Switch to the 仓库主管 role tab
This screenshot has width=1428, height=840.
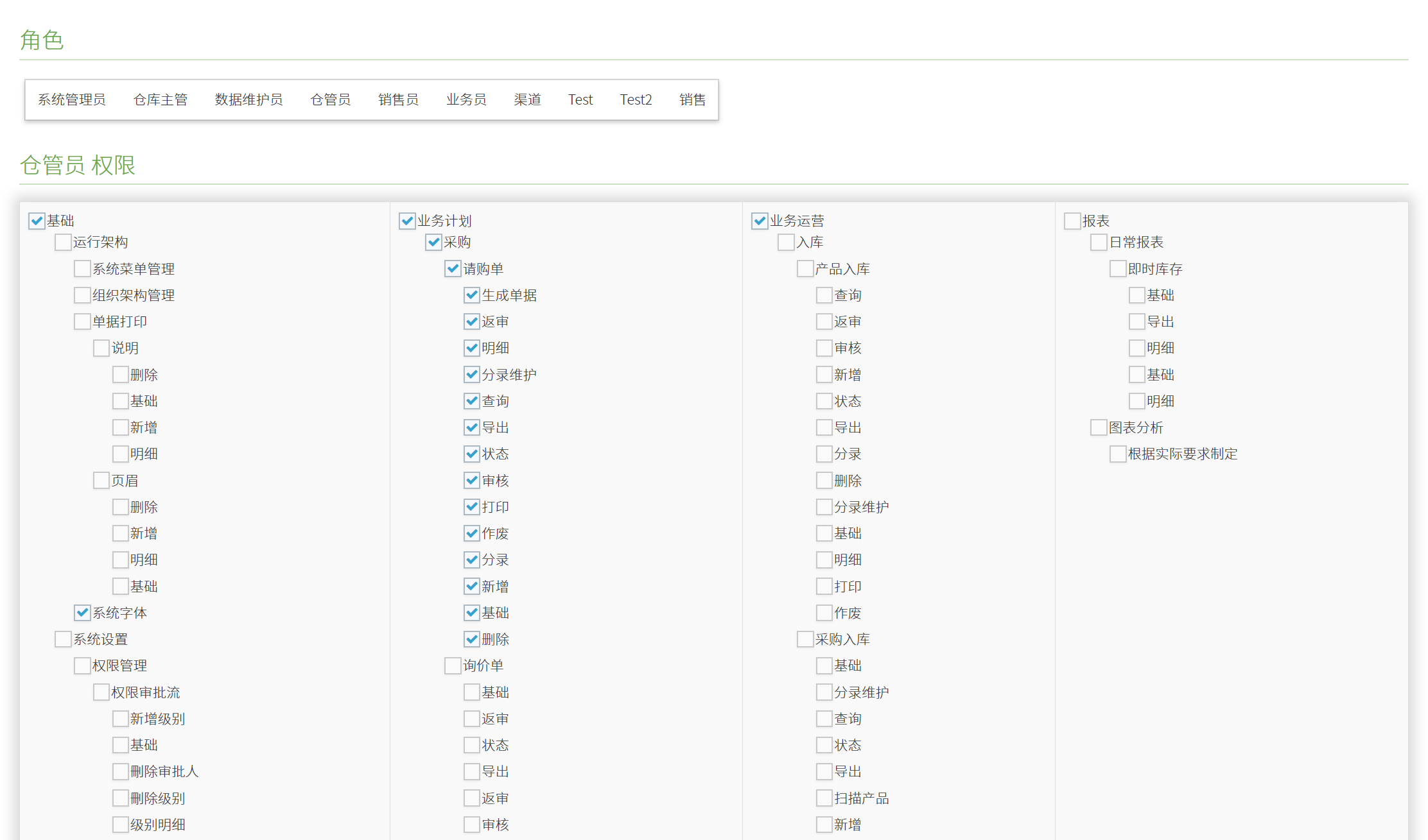coord(160,99)
